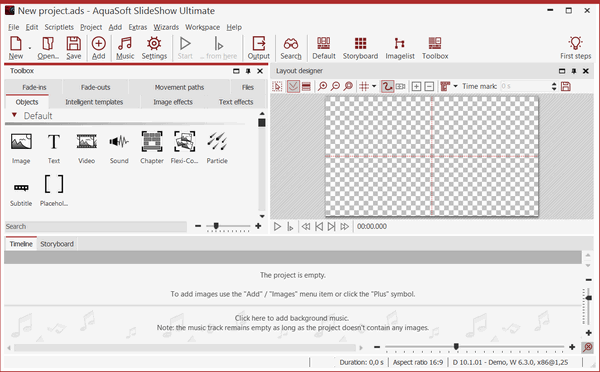Rewind preview playback
This screenshot has height=372, width=600.
pyautogui.click(x=306, y=227)
